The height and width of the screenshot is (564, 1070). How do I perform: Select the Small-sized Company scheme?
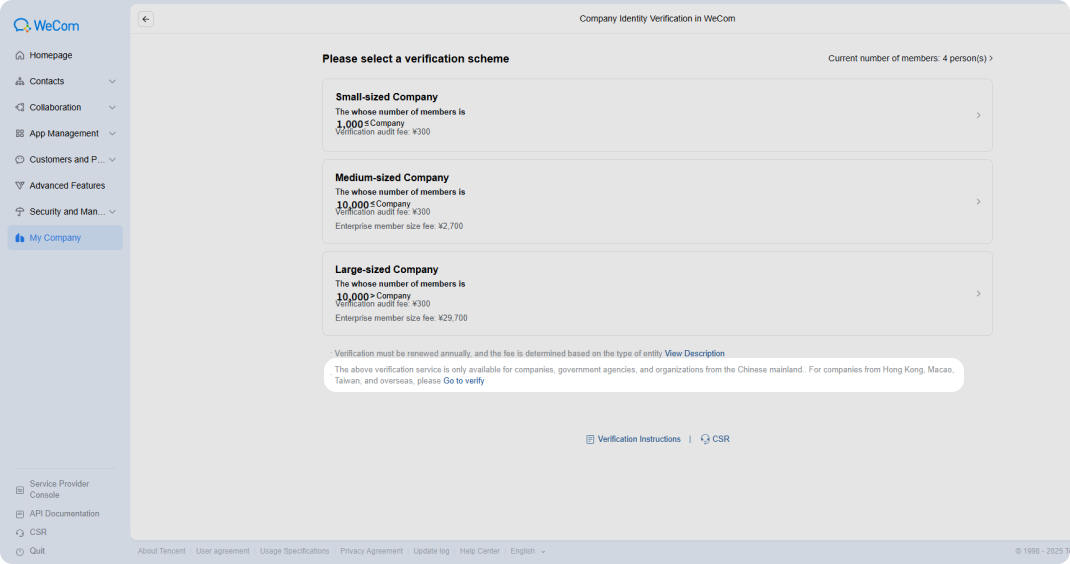tap(657, 115)
